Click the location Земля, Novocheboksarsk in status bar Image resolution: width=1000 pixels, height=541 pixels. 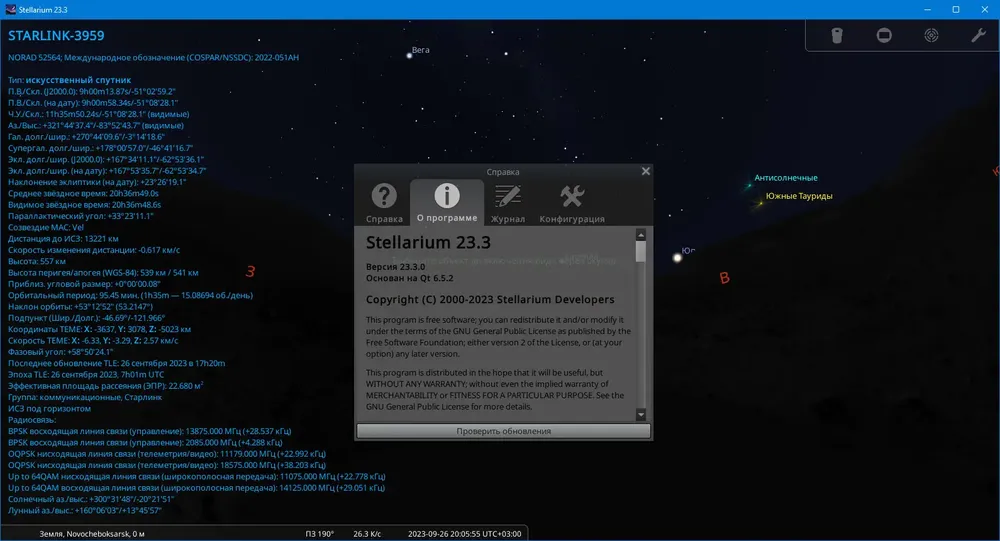pyautogui.click(x=92, y=534)
